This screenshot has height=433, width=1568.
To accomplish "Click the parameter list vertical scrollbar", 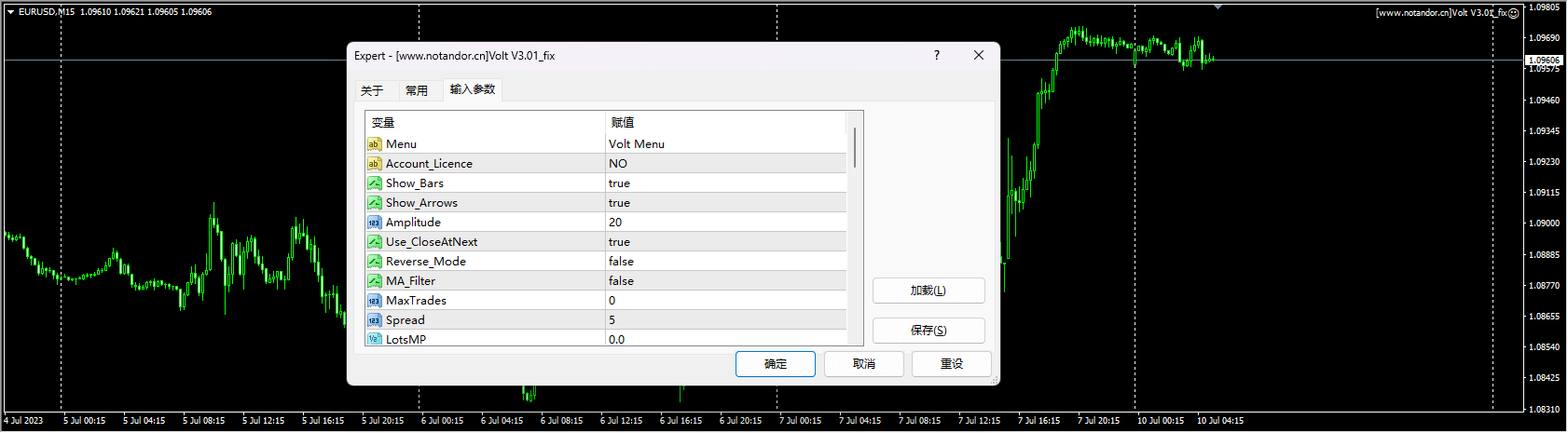I will (855, 149).
